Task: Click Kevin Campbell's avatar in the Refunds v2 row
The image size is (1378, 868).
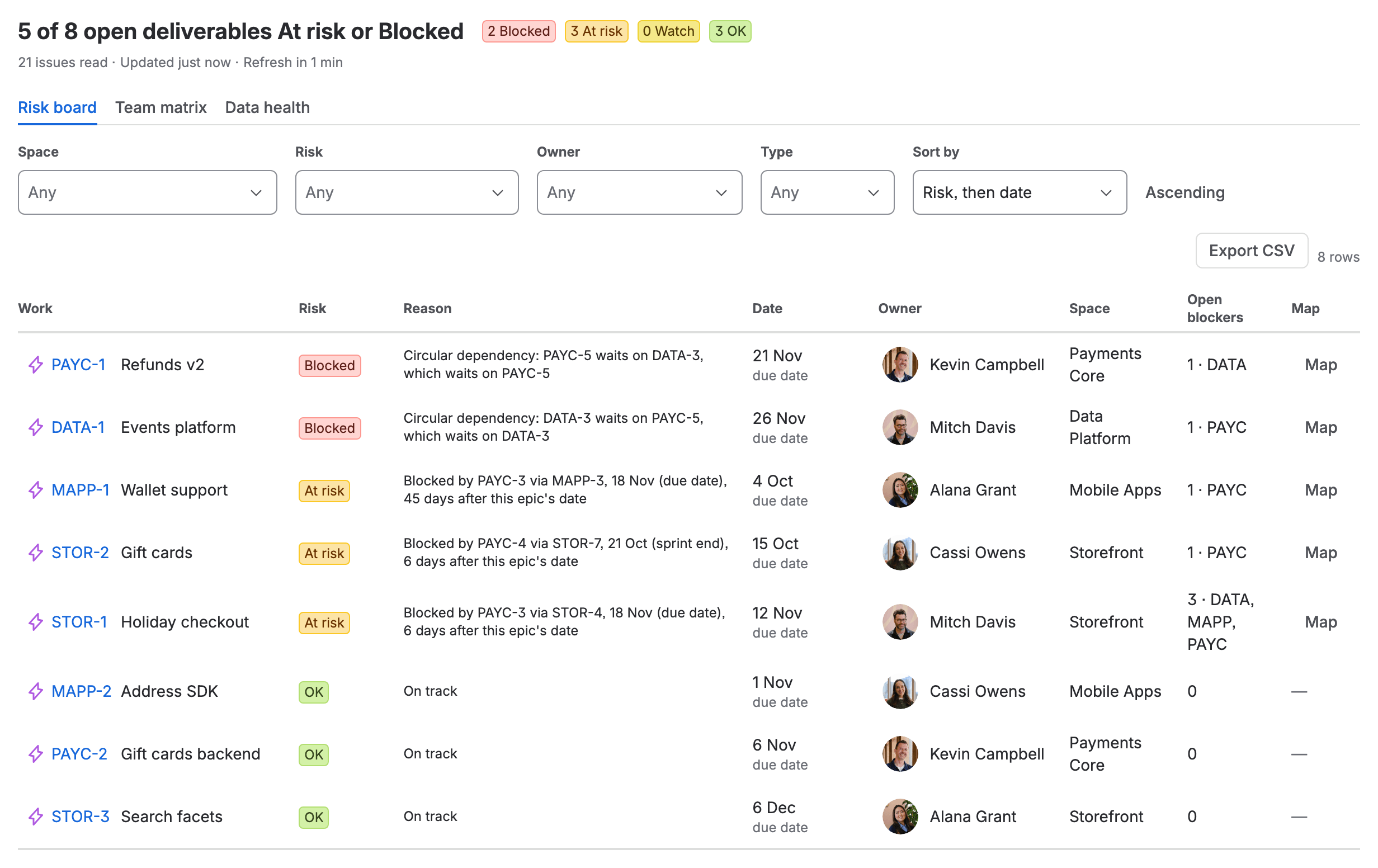Action: (x=900, y=365)
